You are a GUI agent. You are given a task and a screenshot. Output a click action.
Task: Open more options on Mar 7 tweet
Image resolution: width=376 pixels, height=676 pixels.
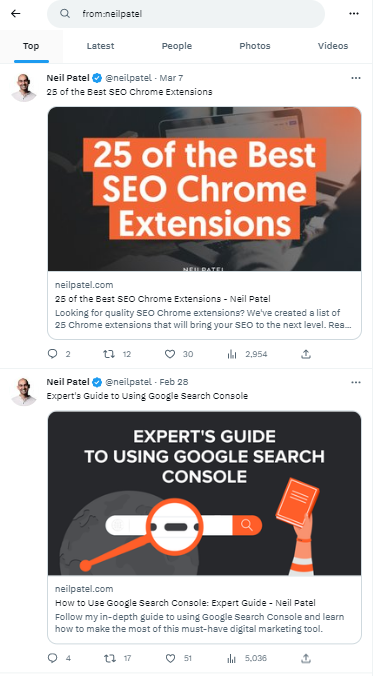pyautogui.click(x=356, y=78)
